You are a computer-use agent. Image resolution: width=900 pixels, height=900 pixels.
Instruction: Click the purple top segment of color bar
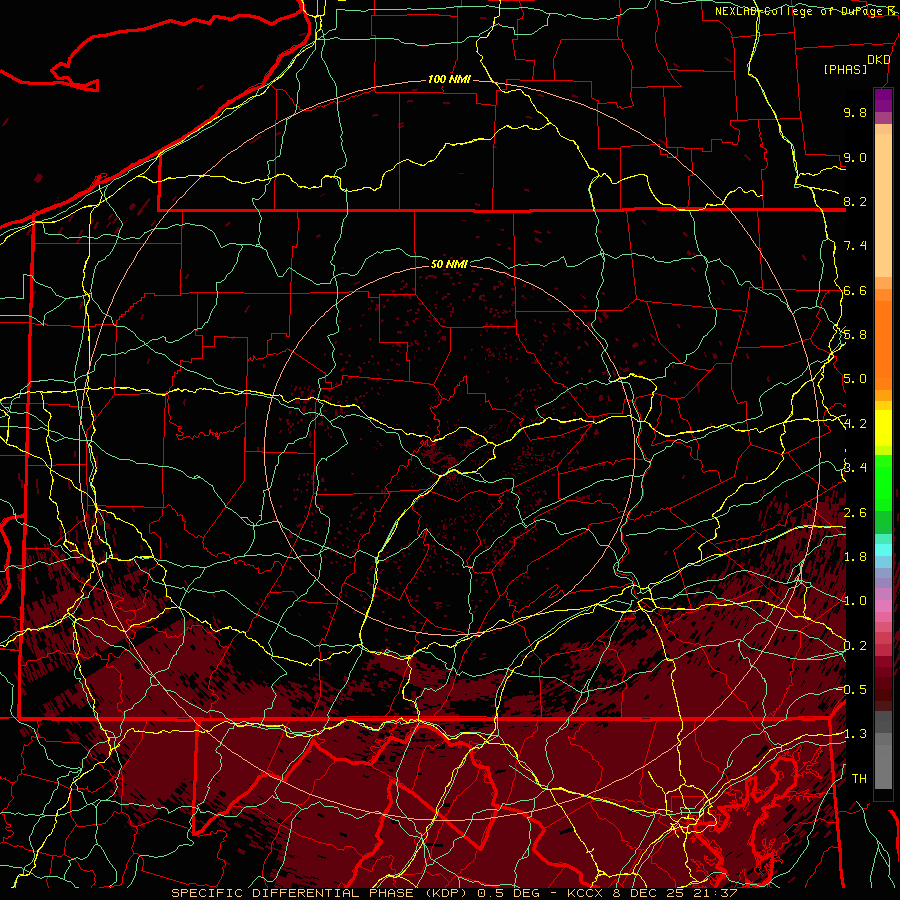tap(883, 100)
